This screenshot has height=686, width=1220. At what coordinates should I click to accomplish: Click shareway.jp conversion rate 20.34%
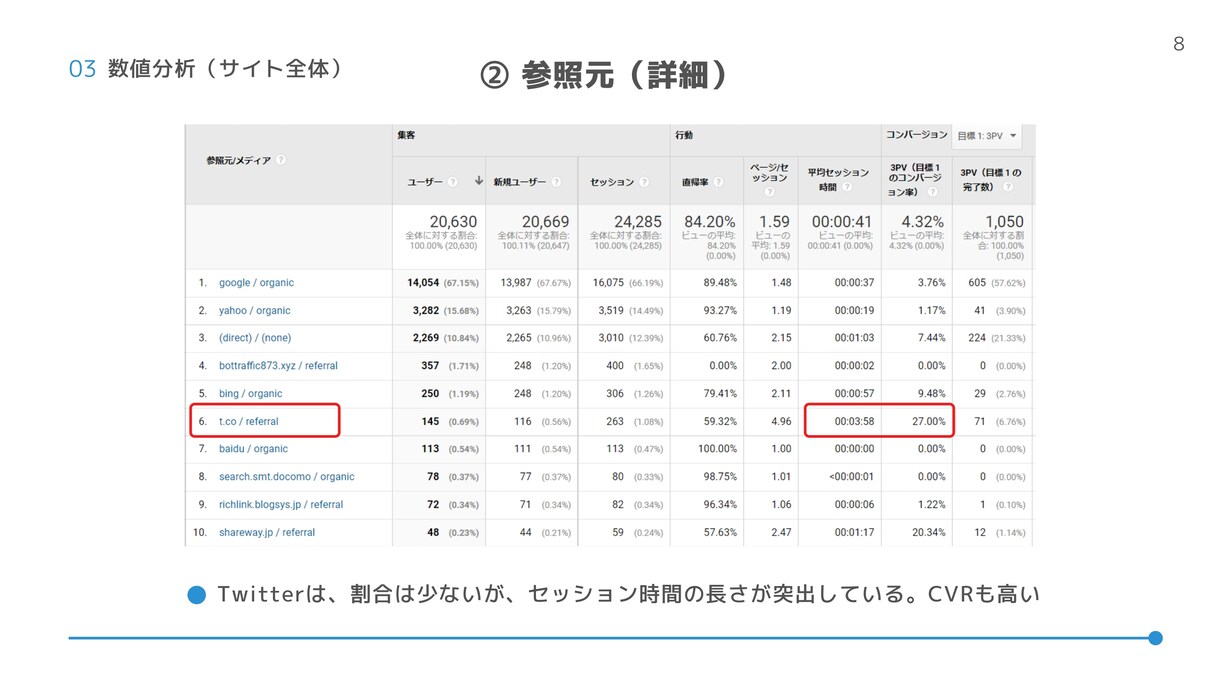click(x=928, y=533)
